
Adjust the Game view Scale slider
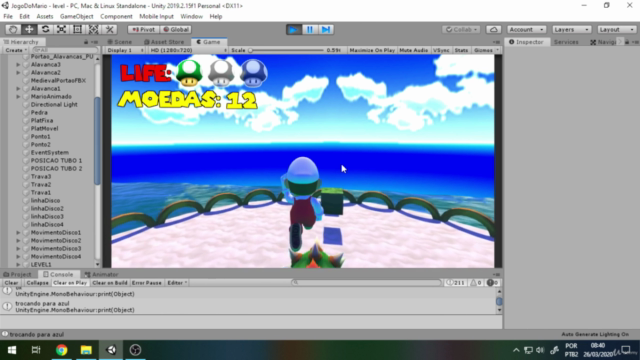pos(287,50)
